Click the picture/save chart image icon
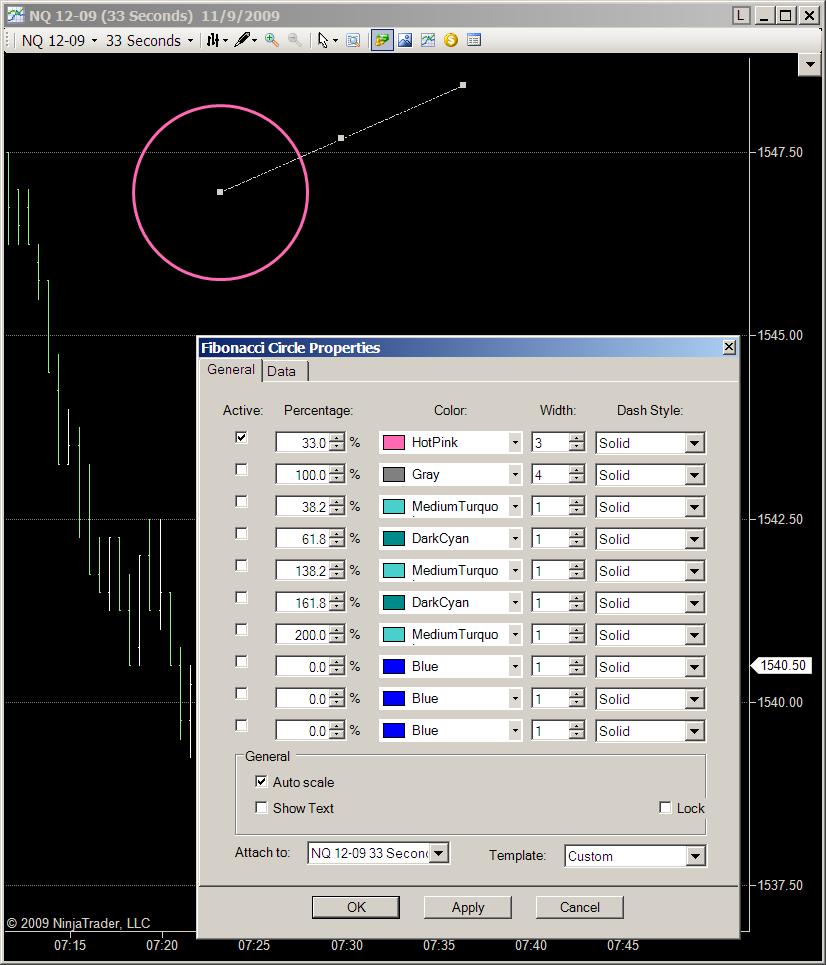This screenshot has height=965, width=826. click(x=405, y=40)
